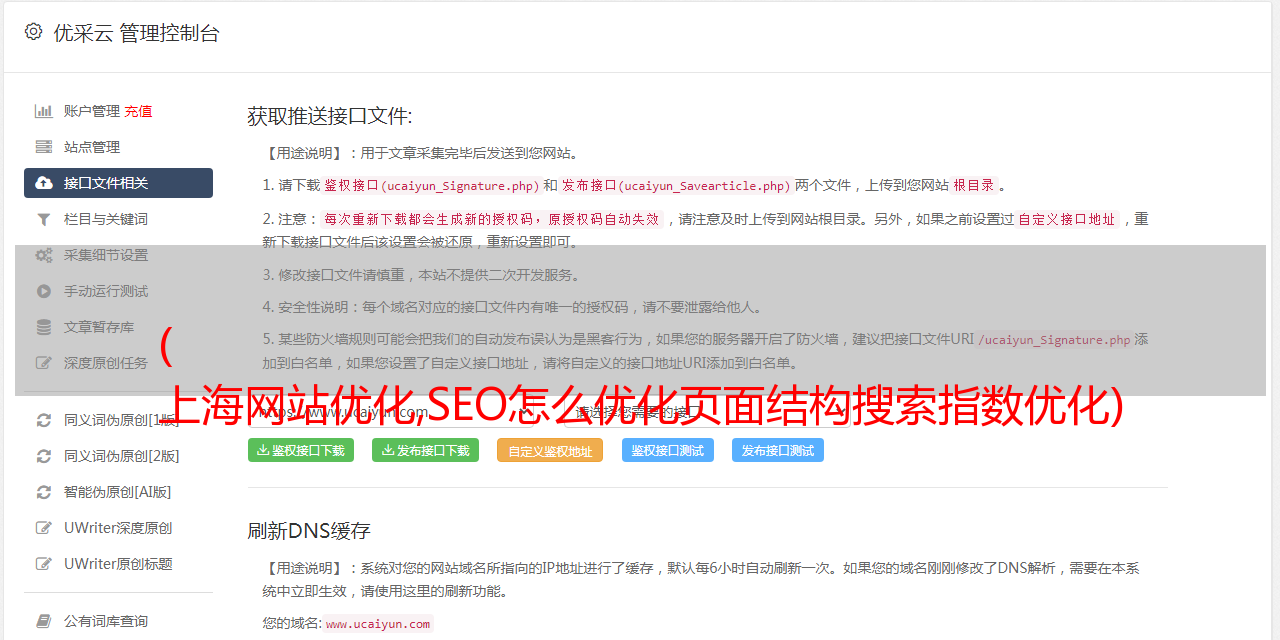
Task: Click the blue 鉴权接口测试 button
Action: (668, 450)
